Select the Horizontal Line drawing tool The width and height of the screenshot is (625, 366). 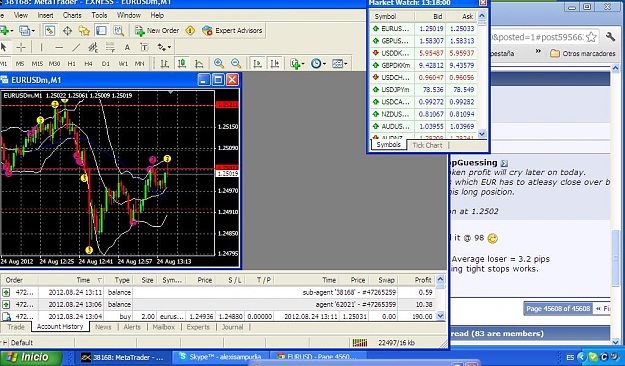click(59, 47)
